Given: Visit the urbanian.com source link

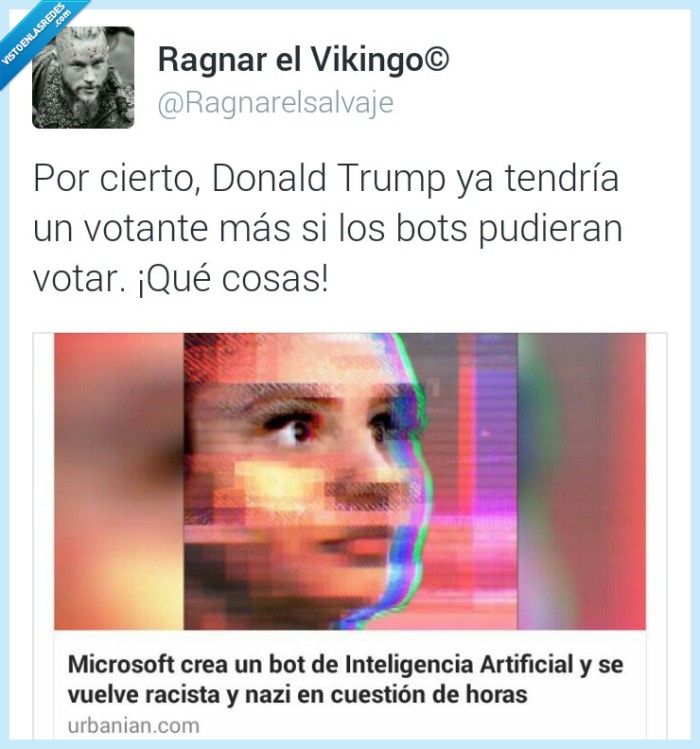Looking at the screenshot, I should point(133,726).
